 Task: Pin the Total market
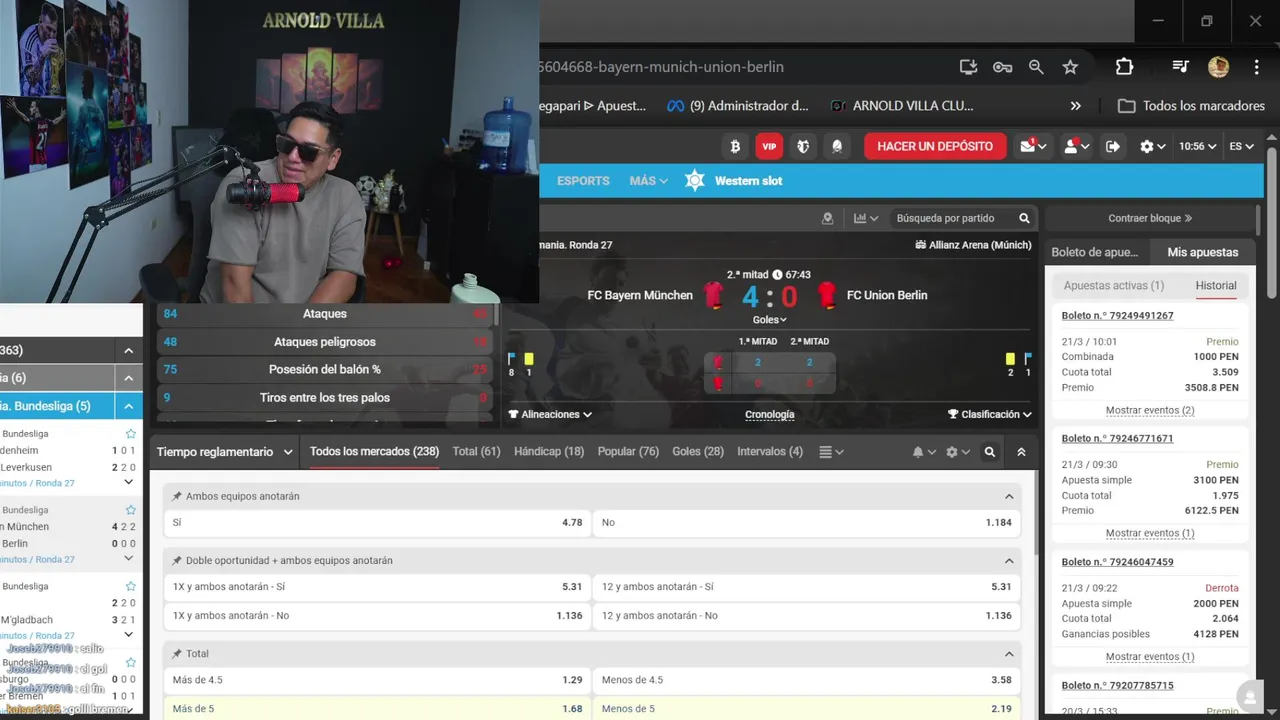click(177, 654)
